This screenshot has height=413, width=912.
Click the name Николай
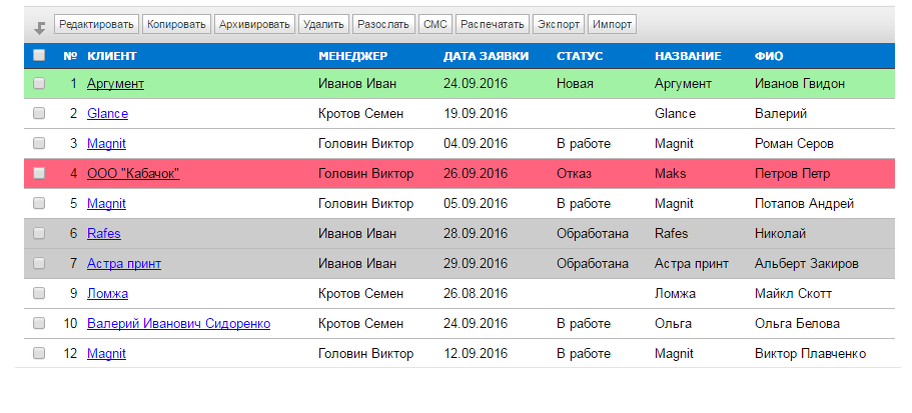[x=781, y=234]
